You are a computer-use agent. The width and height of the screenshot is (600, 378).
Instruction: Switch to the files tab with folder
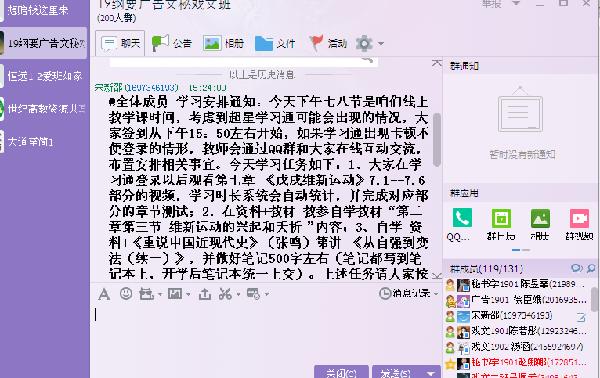pyautogui.click(x=275, y=43)
